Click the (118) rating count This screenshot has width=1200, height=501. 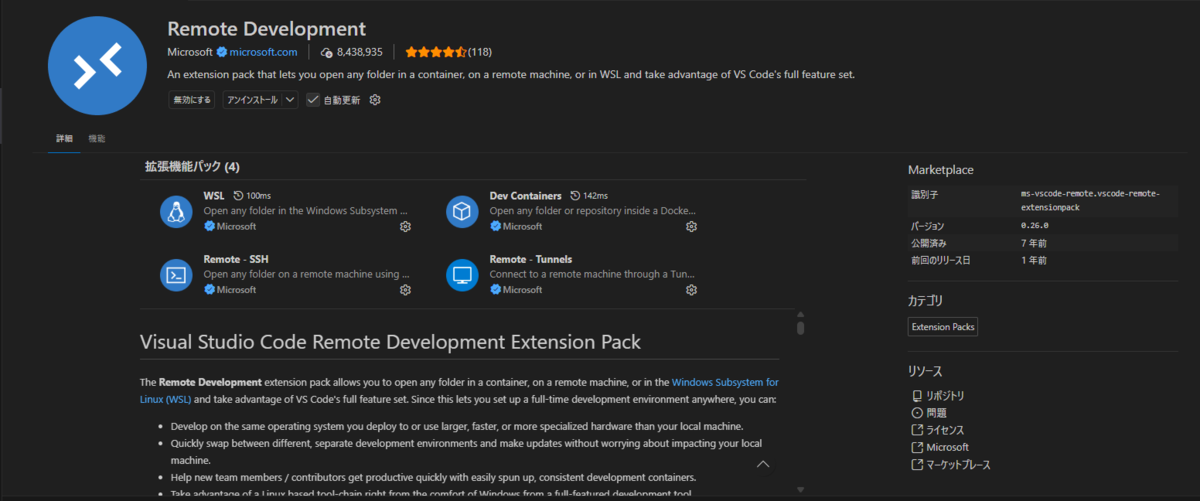[480, 52]
